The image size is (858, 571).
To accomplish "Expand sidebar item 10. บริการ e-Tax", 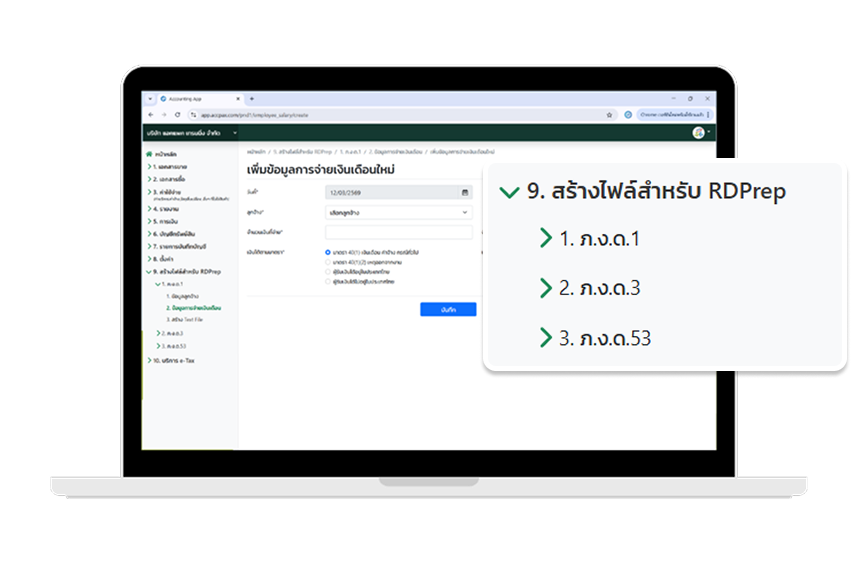I will click(x=171, y=360).
